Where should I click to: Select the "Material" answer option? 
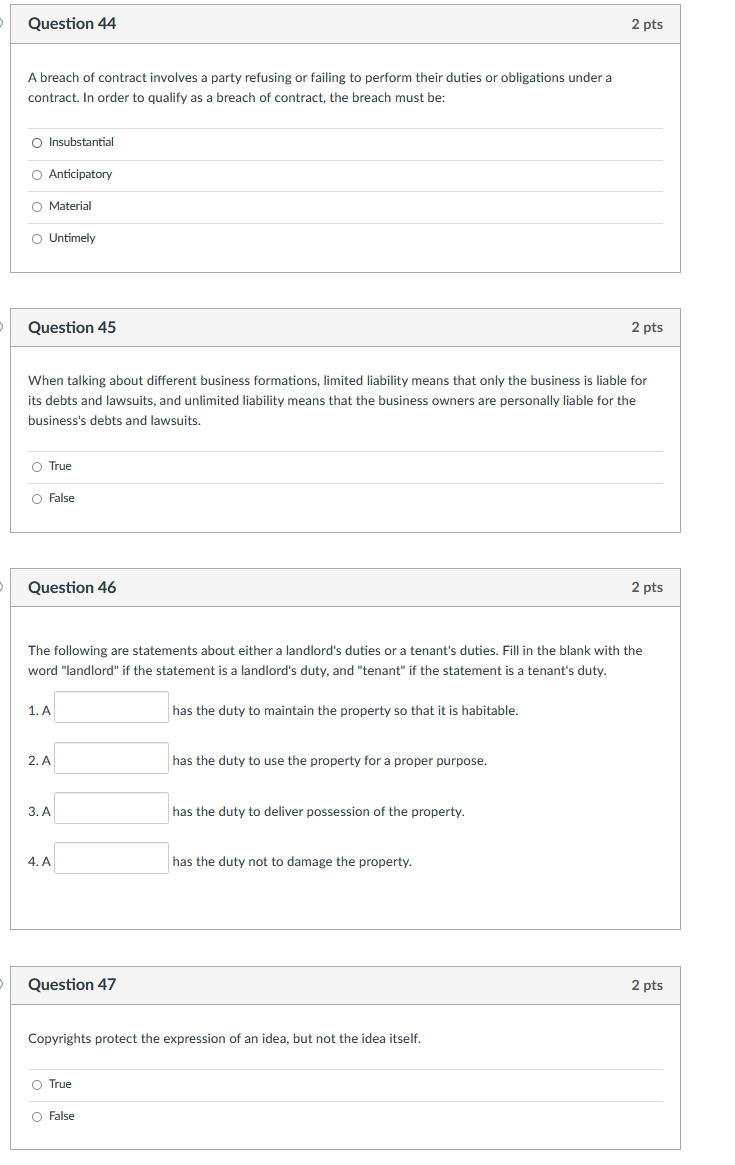point(36,206)
